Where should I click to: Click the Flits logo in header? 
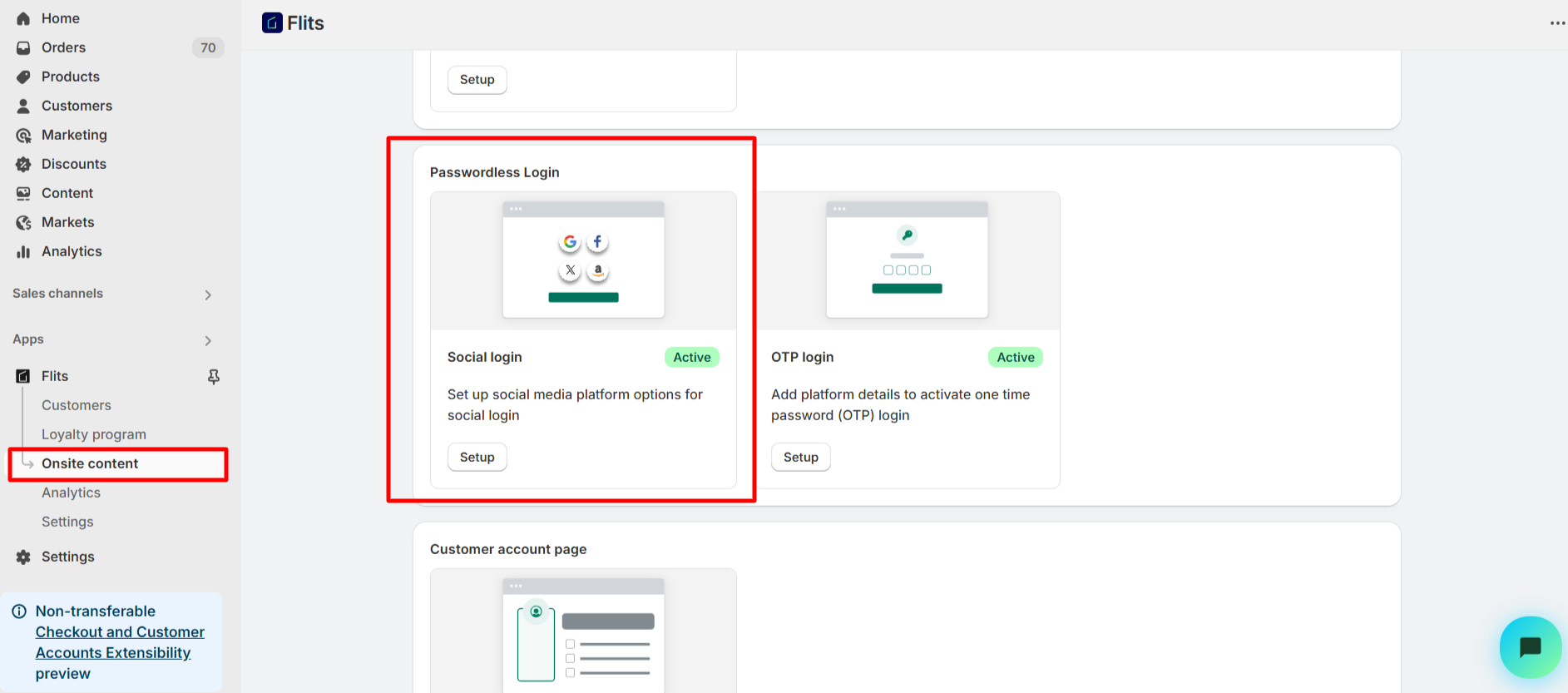click(272, 22)
